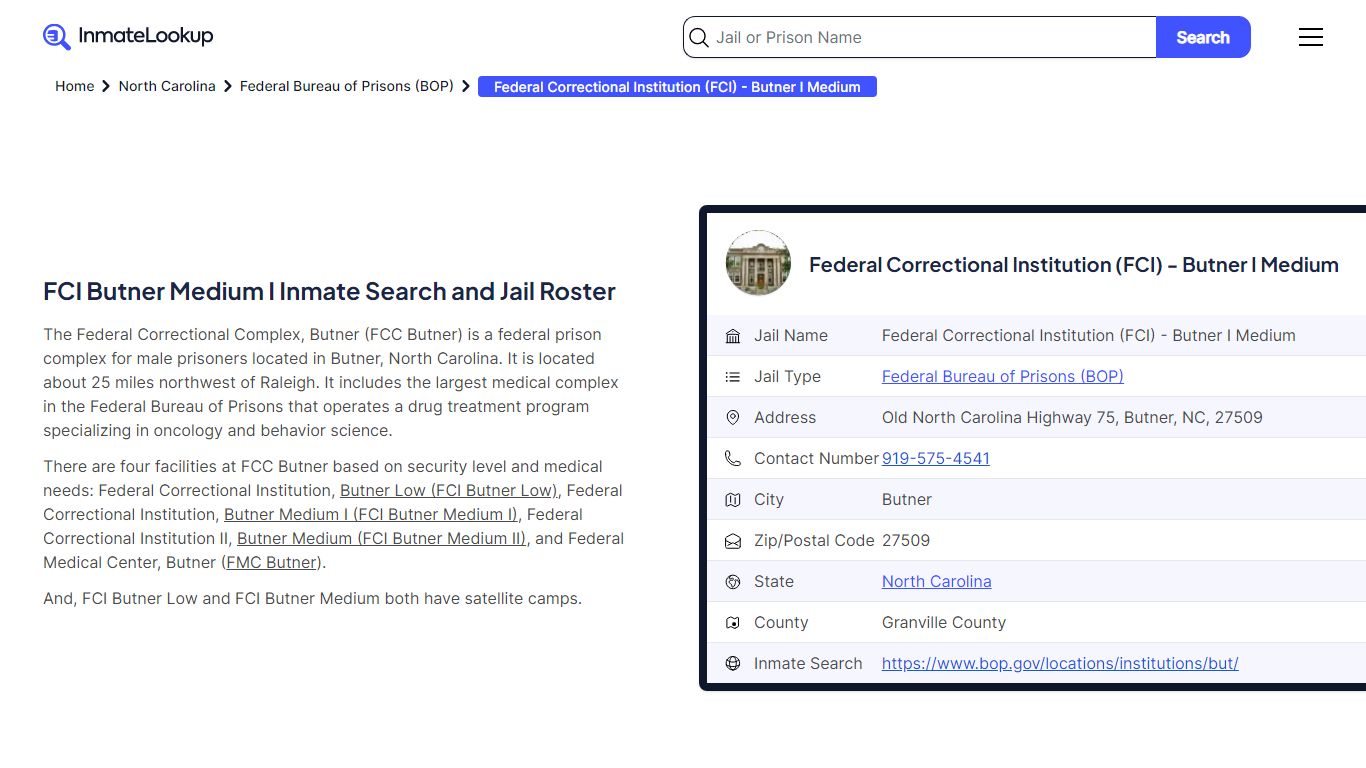Open the FMC Butner link
1366x768 pixels.
tap(271, 562)
